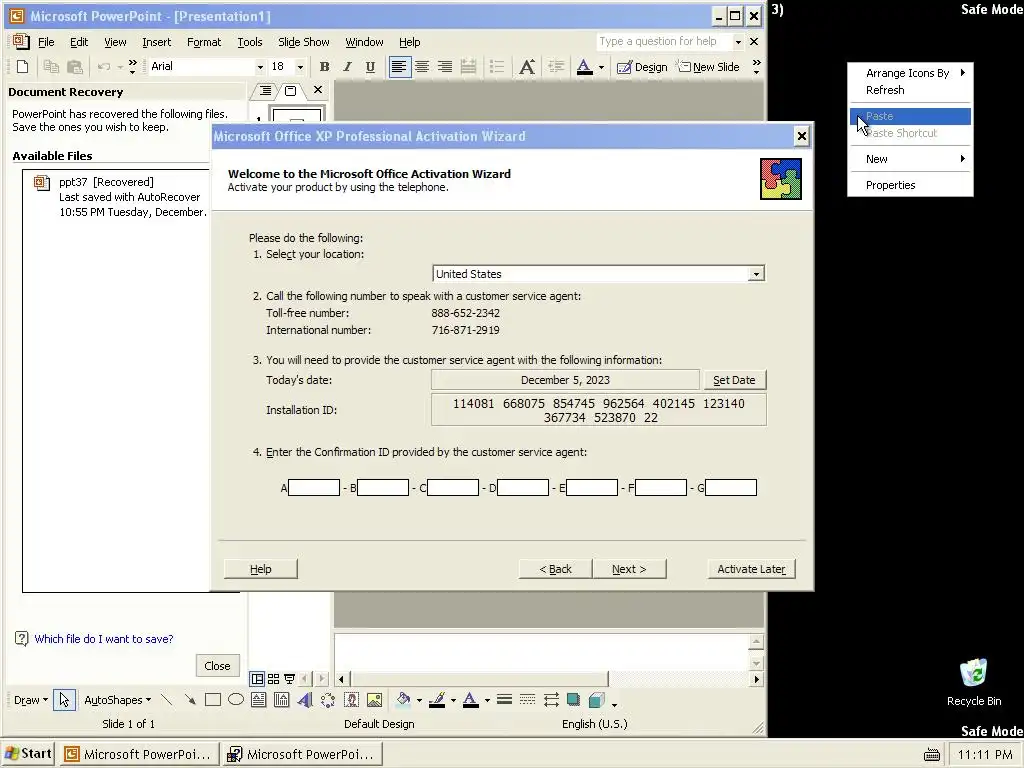Open the Insert menu
This screenshot has height=768, width=1024.
point(157,42)
